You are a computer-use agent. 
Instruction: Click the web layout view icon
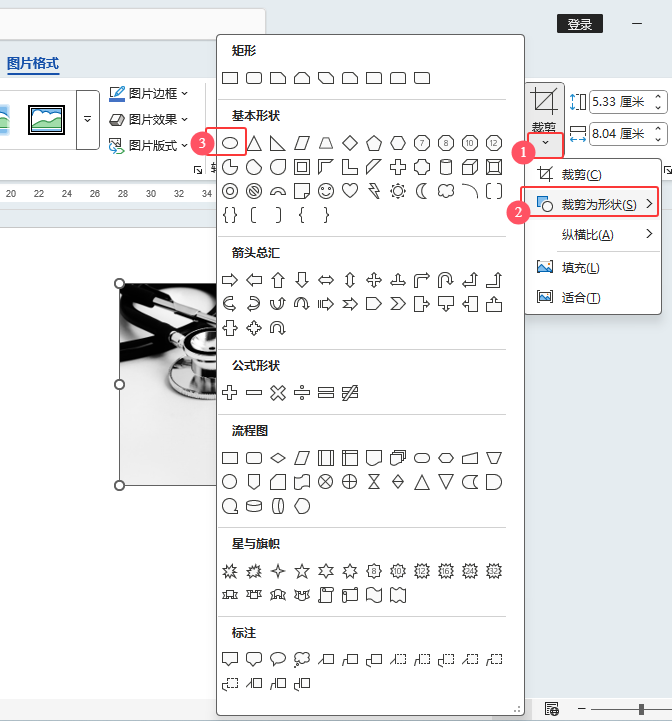tap(551, 709)
